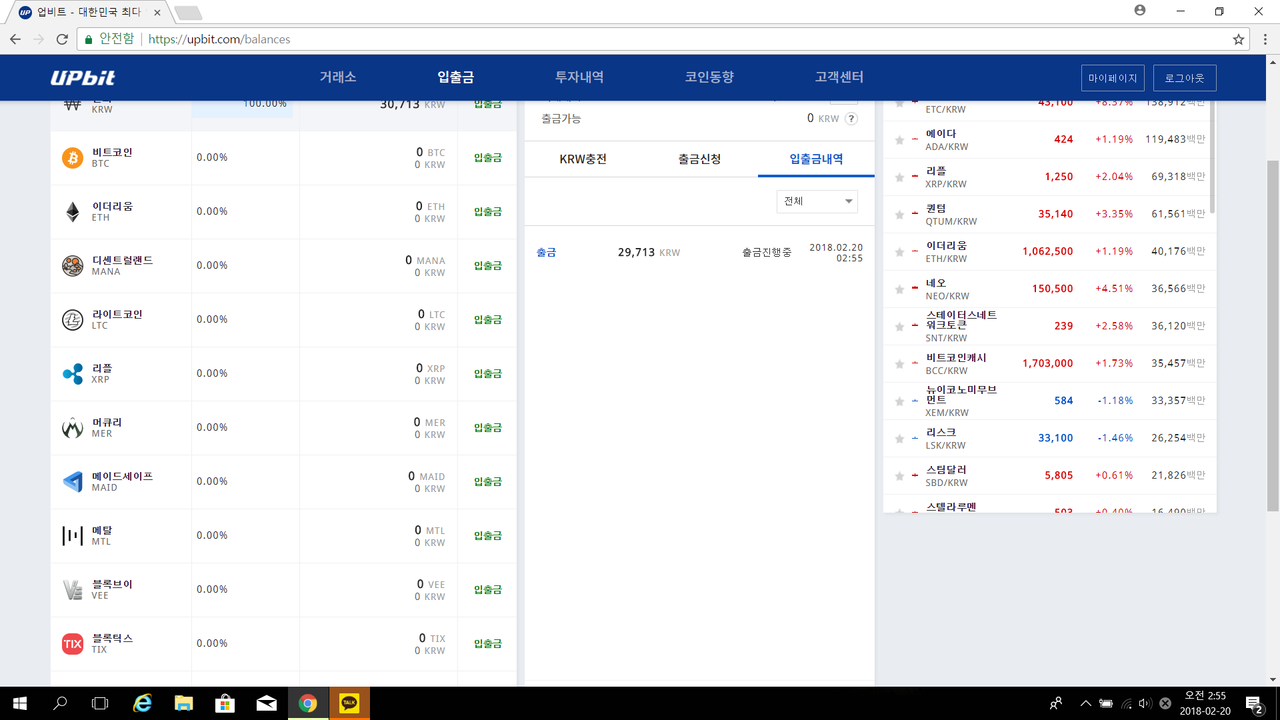Toggle favorite star for 네오 NEO/KRW

(899, 289)
